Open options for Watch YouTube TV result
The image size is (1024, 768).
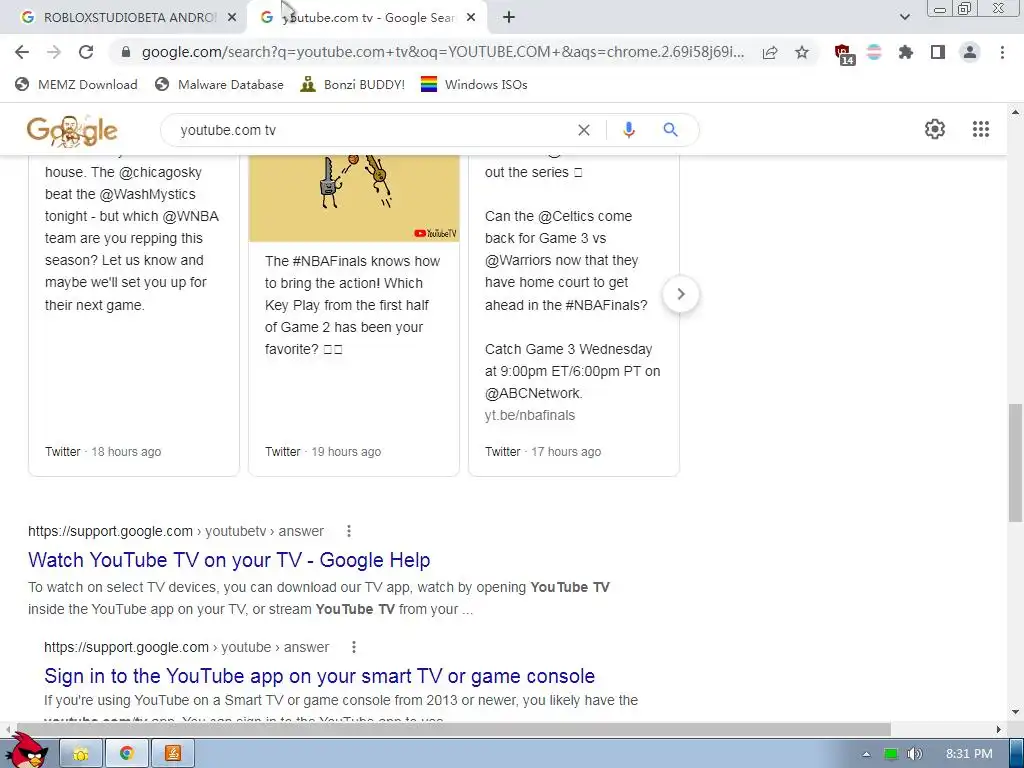point(349,531)
